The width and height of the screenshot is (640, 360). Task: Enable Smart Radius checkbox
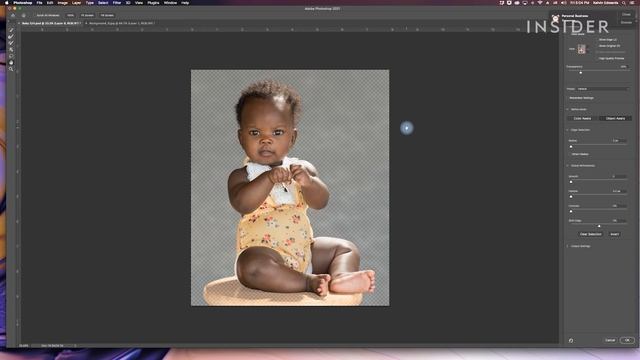pos(580,154)
